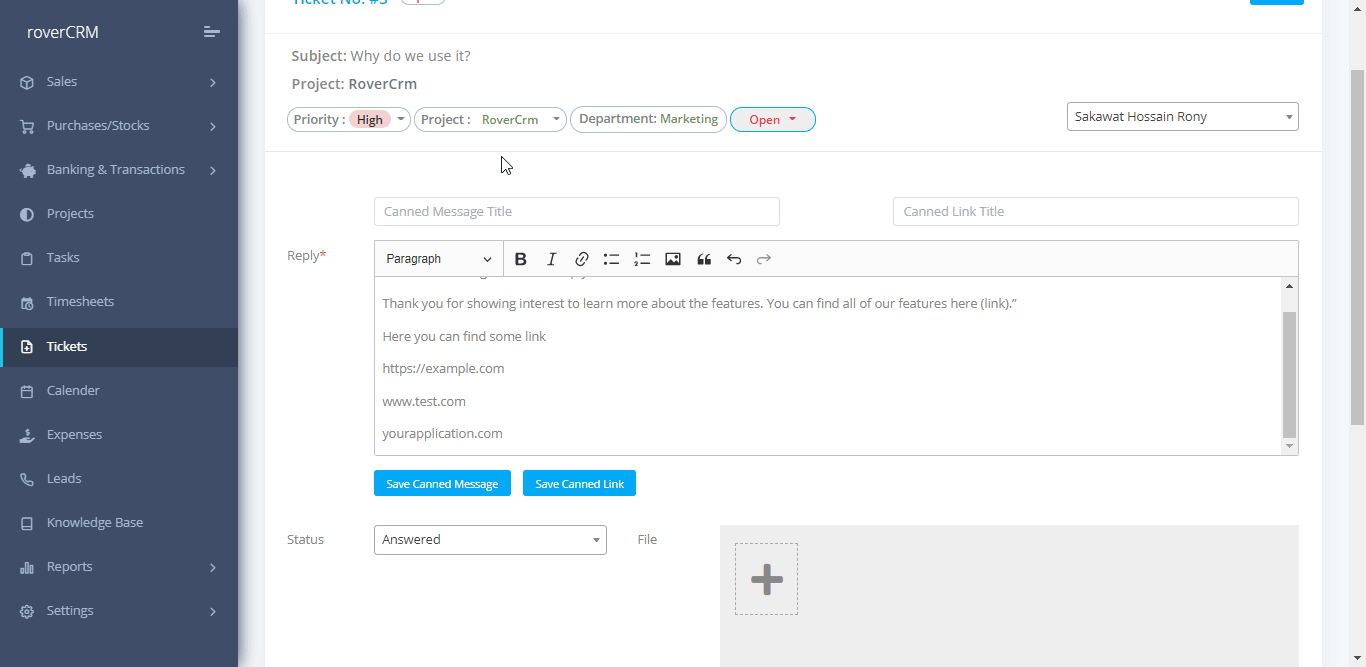
Task: Insert a link using the editor toolbar
Action: point(581,259)
